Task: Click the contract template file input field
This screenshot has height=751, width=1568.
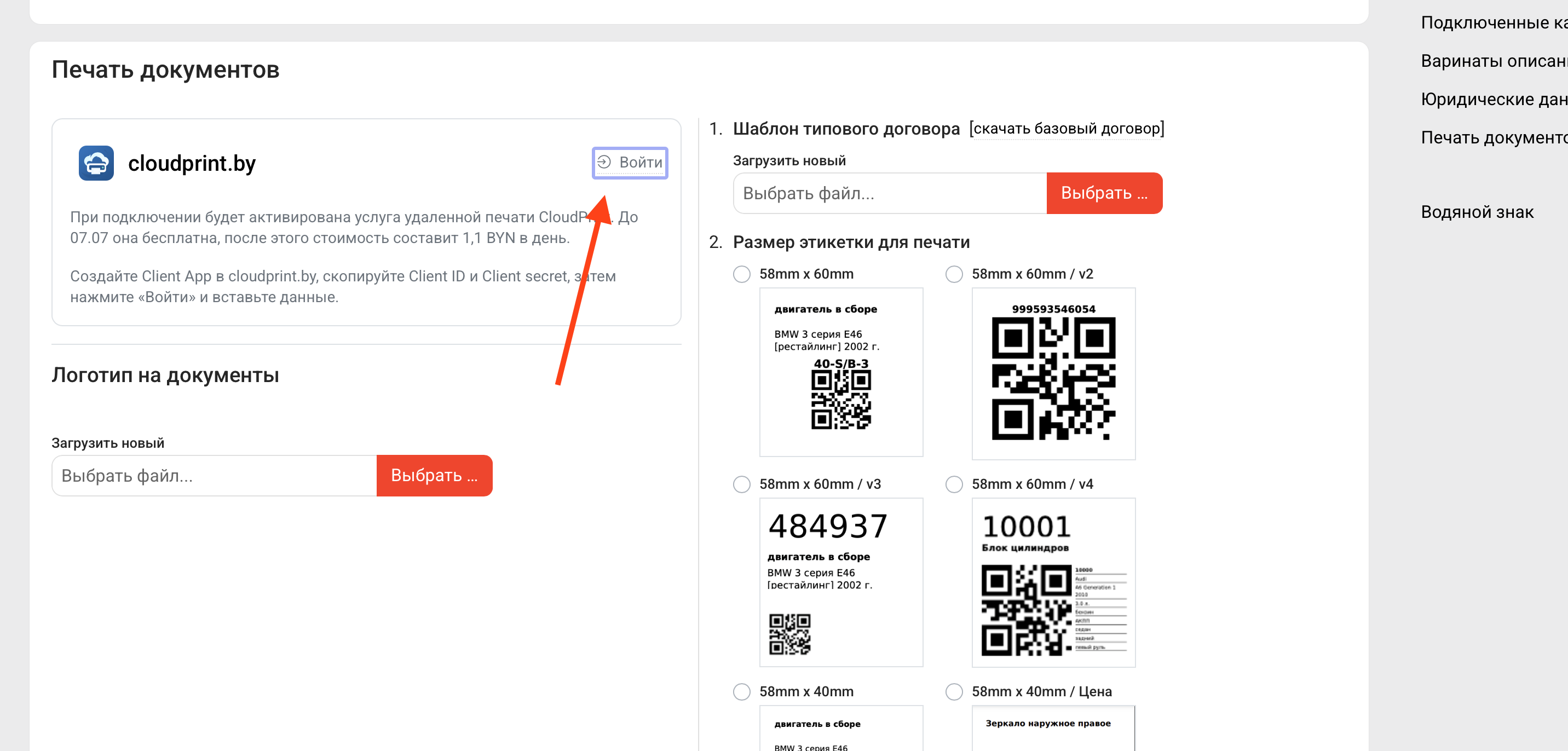Action: pyautogui.click(x=890, y=193)
